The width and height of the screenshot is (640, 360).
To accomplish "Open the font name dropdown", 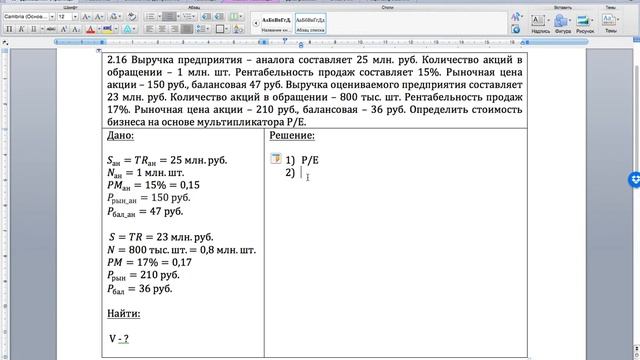I will pyautogui.click(x=52, y=17).
